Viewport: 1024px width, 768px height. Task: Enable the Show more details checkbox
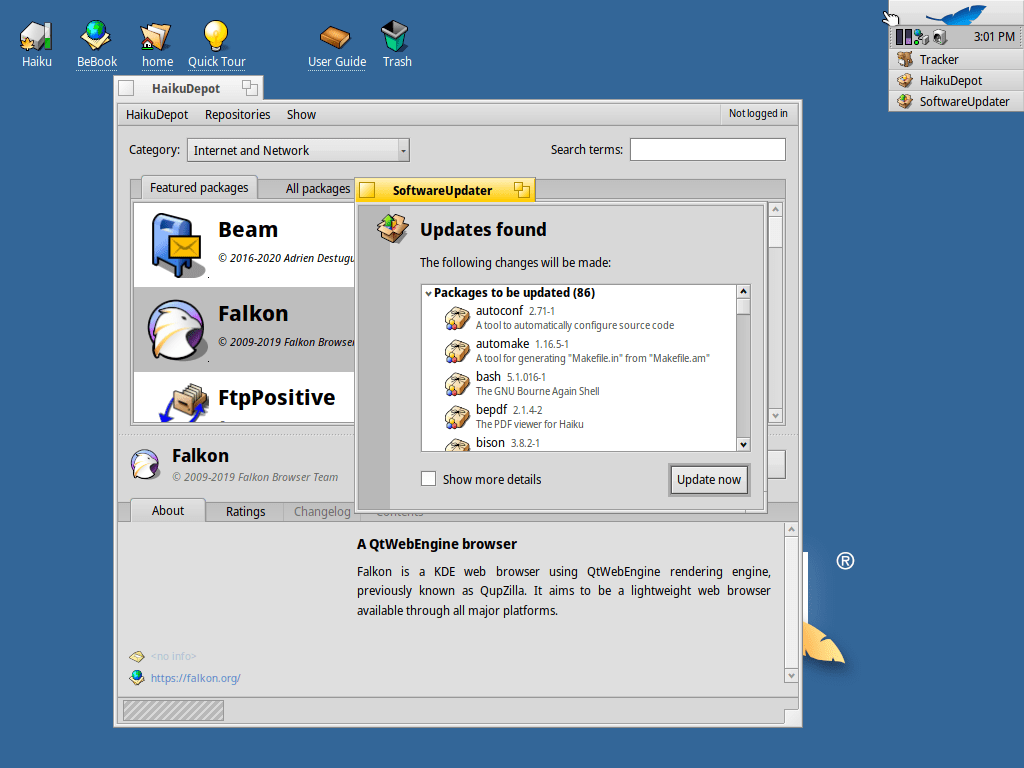point(428,479)
